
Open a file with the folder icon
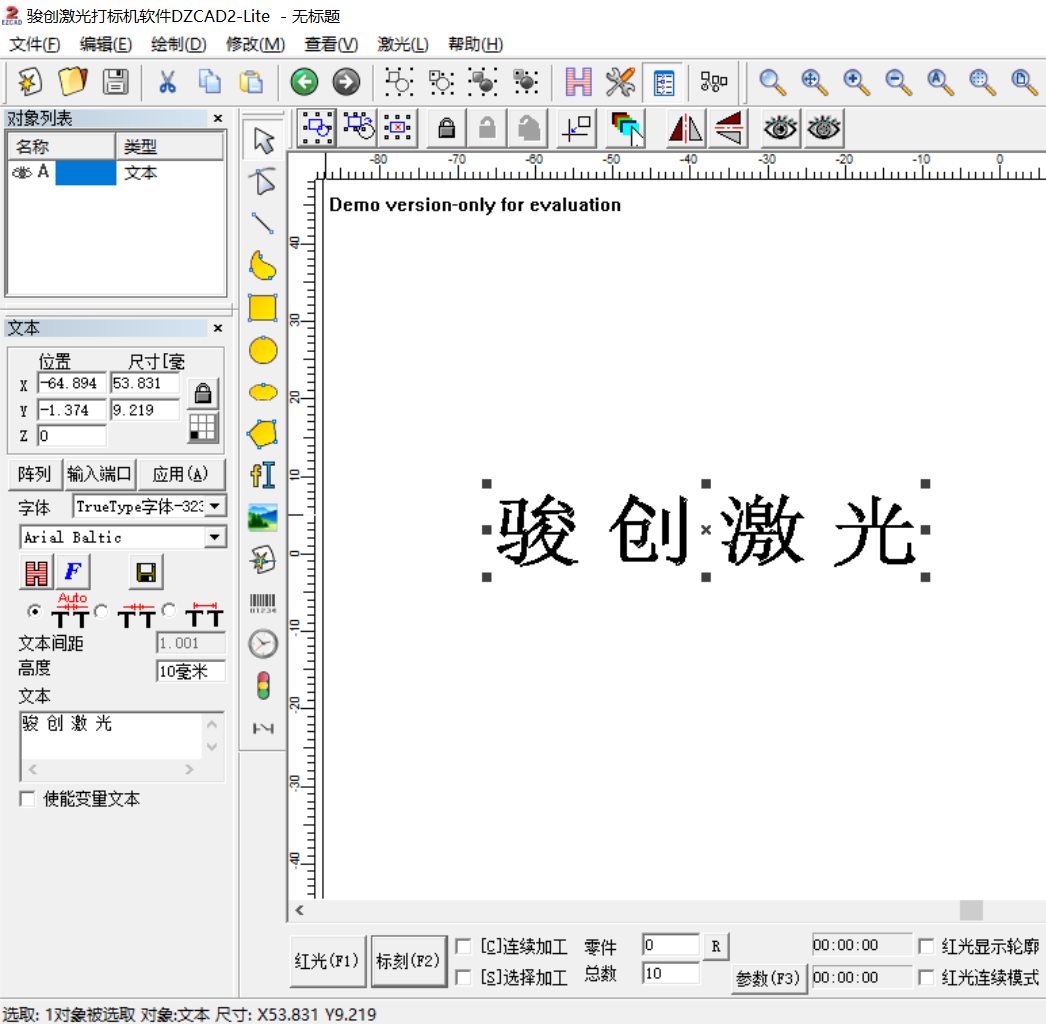(x=72, y=82)
